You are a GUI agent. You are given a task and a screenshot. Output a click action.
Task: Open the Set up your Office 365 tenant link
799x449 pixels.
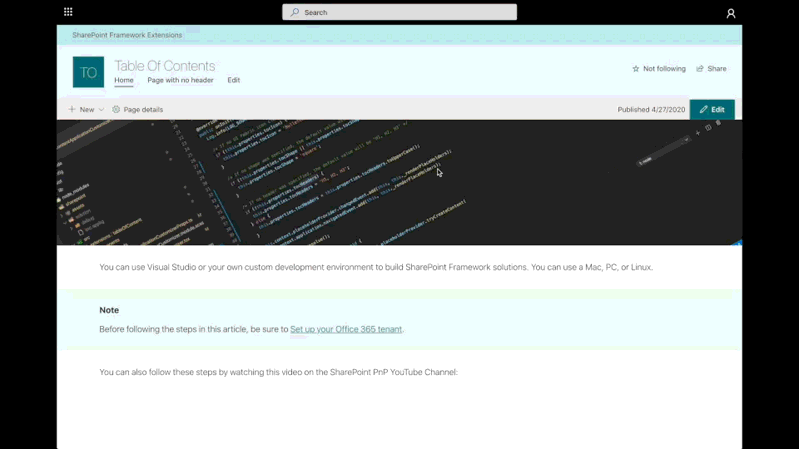(346, 329)
